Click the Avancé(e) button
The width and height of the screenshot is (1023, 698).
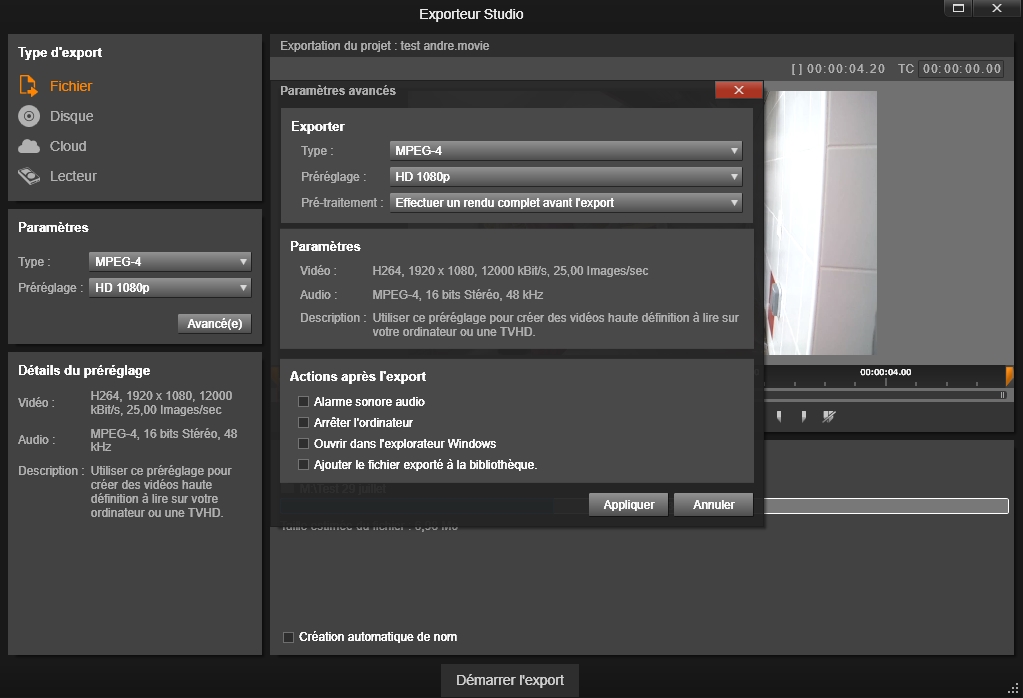pos(215,324)
